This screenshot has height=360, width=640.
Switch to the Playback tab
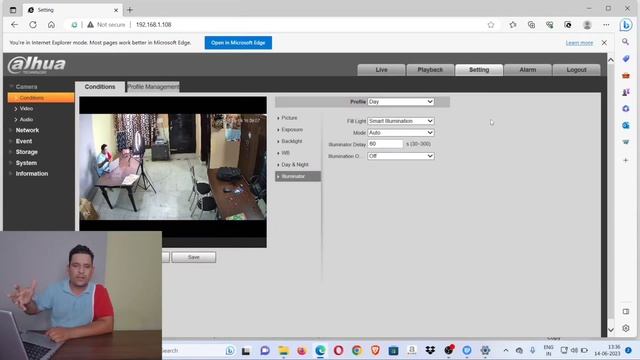tap(430, 70)
